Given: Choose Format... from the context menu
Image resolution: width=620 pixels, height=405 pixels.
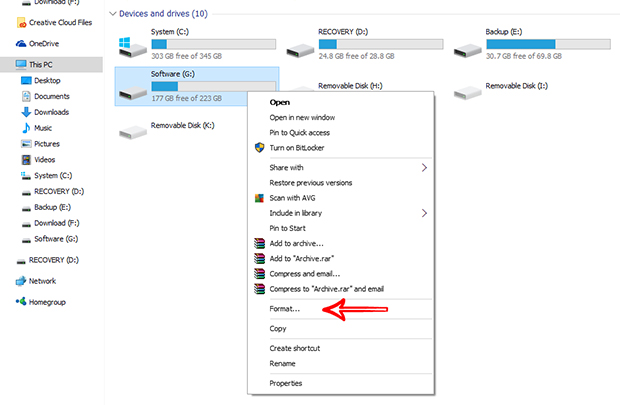Looking at the screenshot, I should point(285,309).
